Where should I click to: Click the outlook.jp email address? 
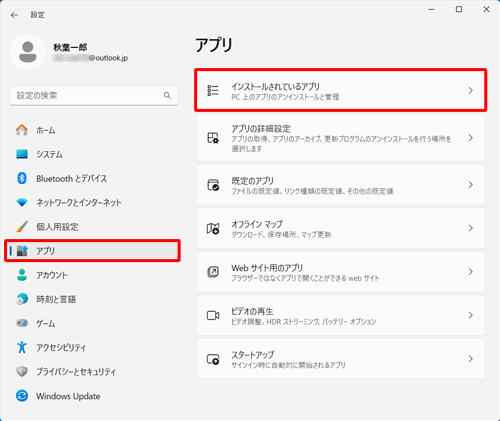pyautogui.click(x=90, y=58)
